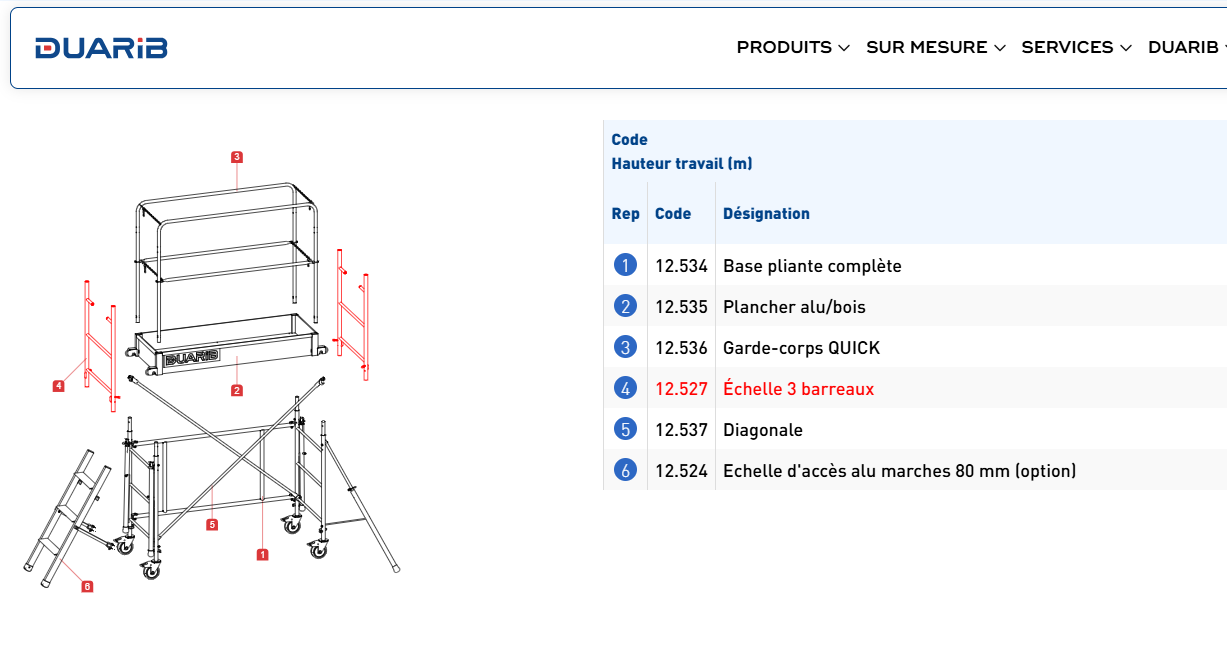
Task: Click the Base pliante complète designation
Action: pos(812,266)
